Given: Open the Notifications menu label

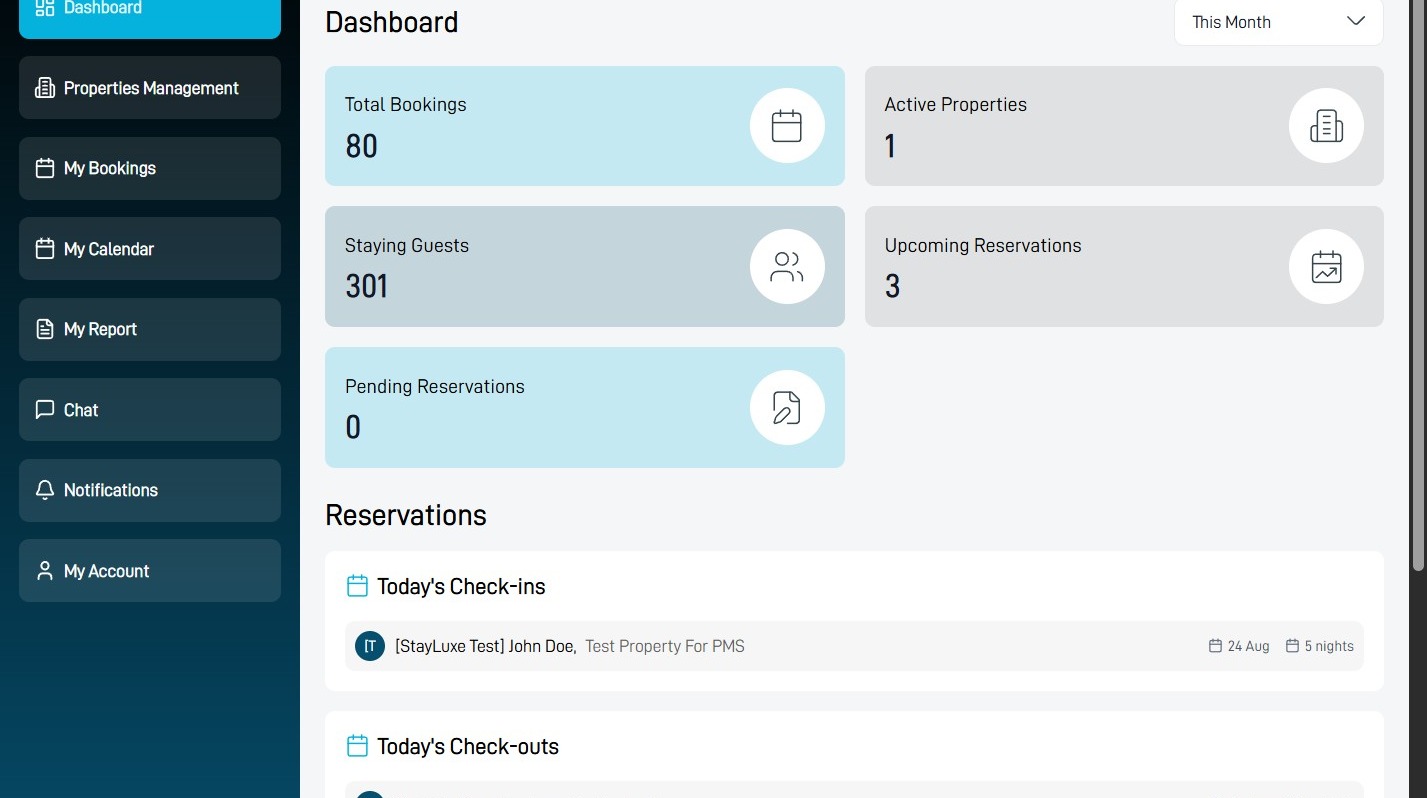Looking at the screenshot, I should coord(111,490).
